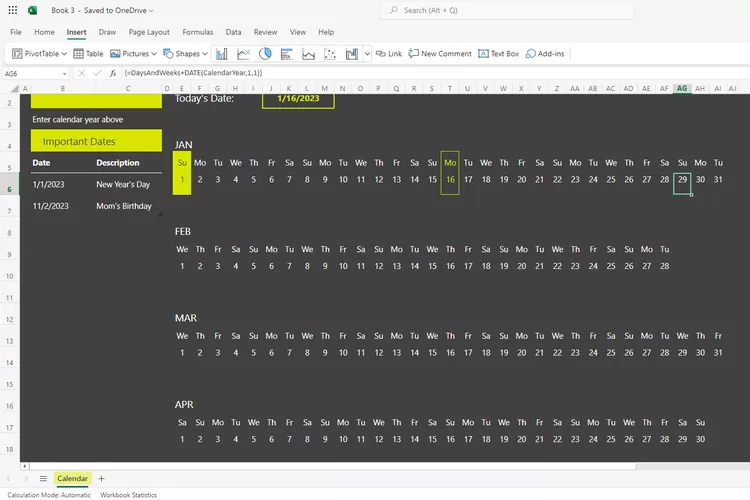750x500 pixels.
Task: Select column AG header
Action: [x=682, y=89]
